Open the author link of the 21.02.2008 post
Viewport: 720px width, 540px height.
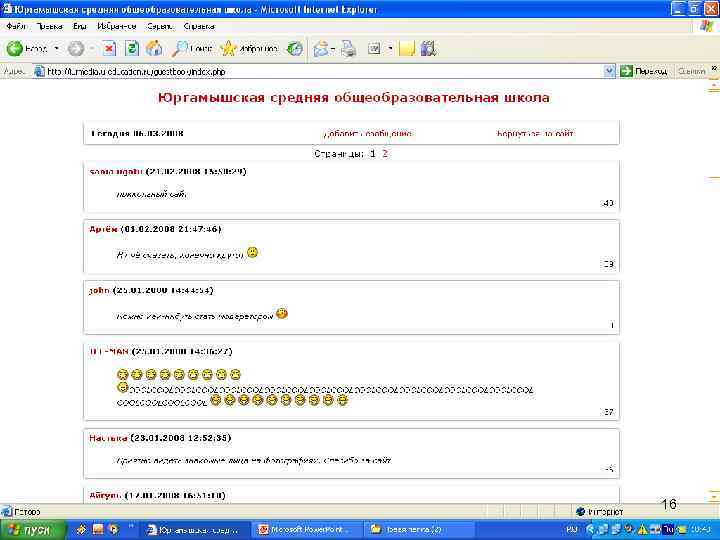point(116,171)
